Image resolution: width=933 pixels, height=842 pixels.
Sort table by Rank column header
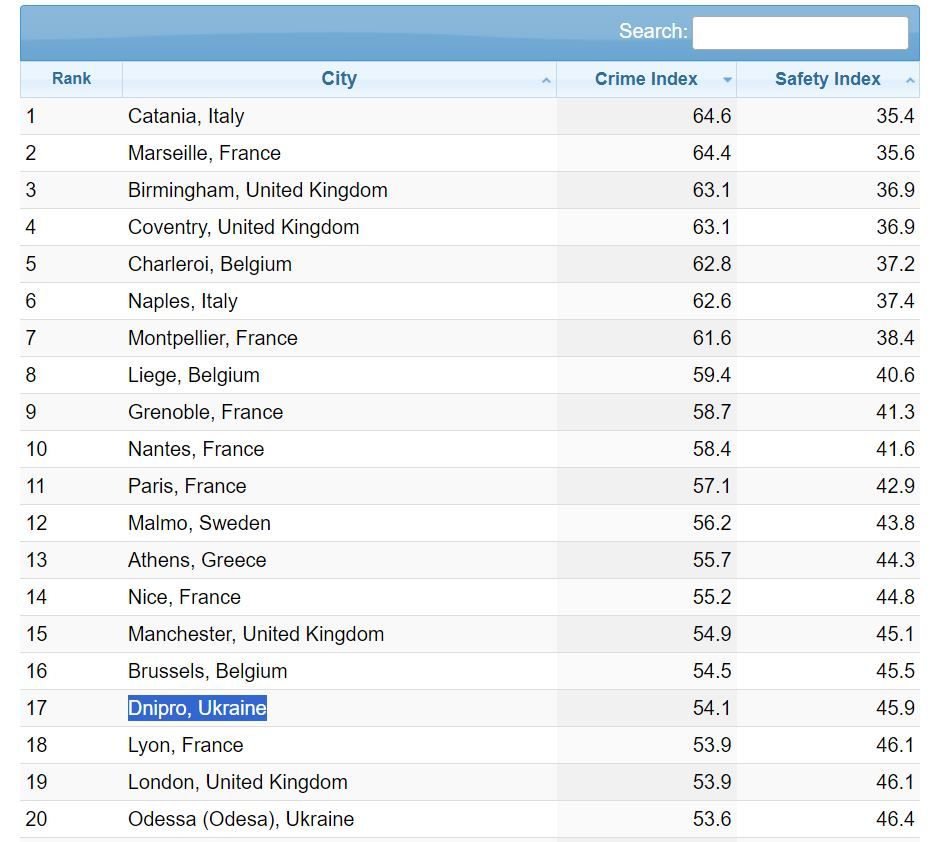click(71, 79)
